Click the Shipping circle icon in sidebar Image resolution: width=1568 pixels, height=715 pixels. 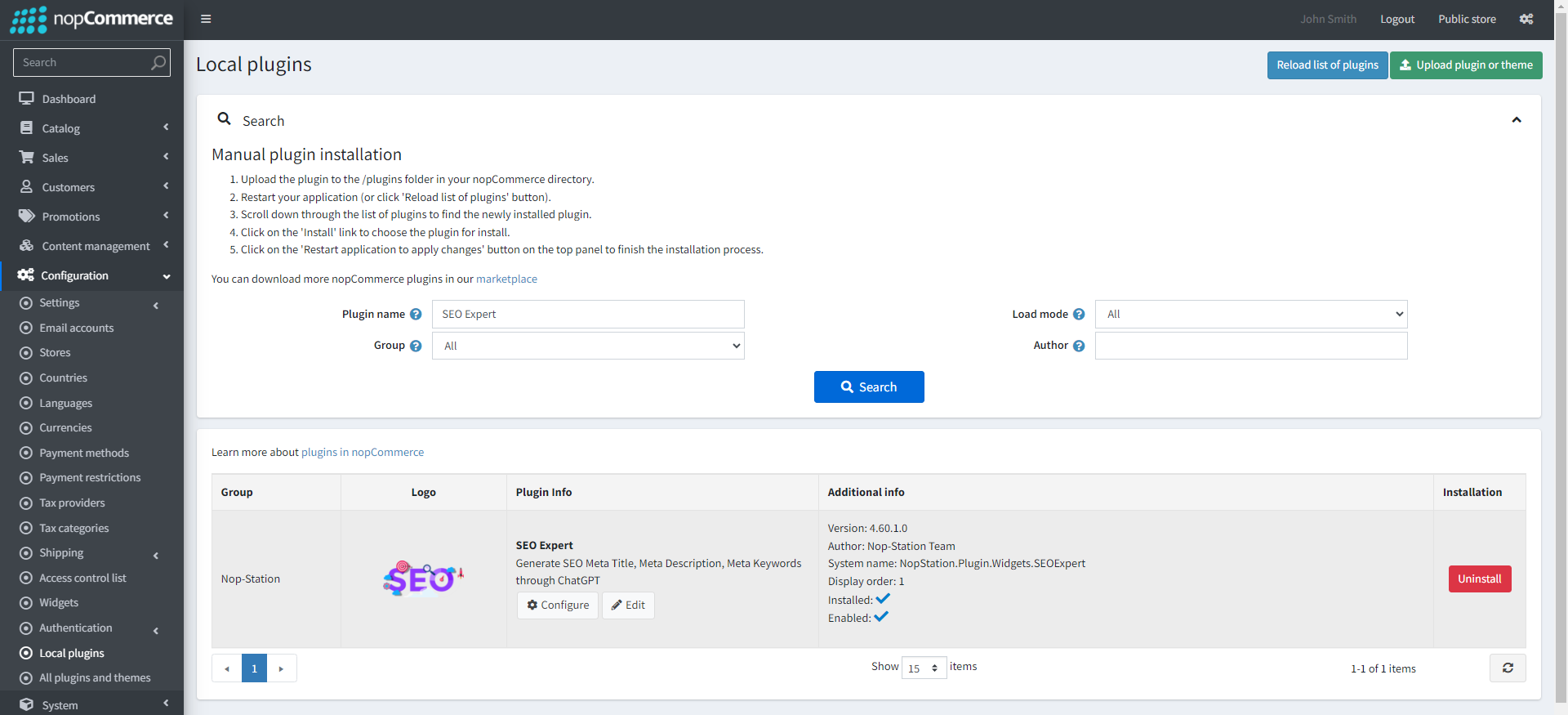pyautogui.click(x=26, y=552)
